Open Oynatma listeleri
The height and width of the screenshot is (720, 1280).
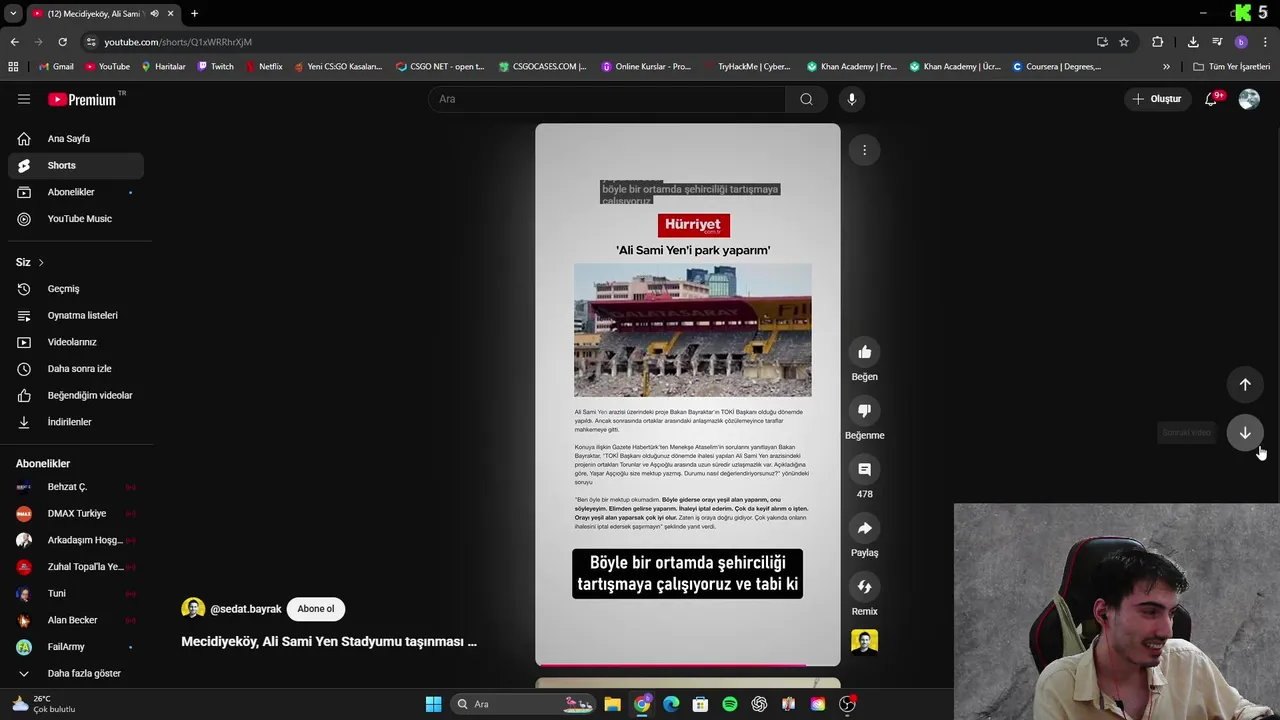(76, 315)
